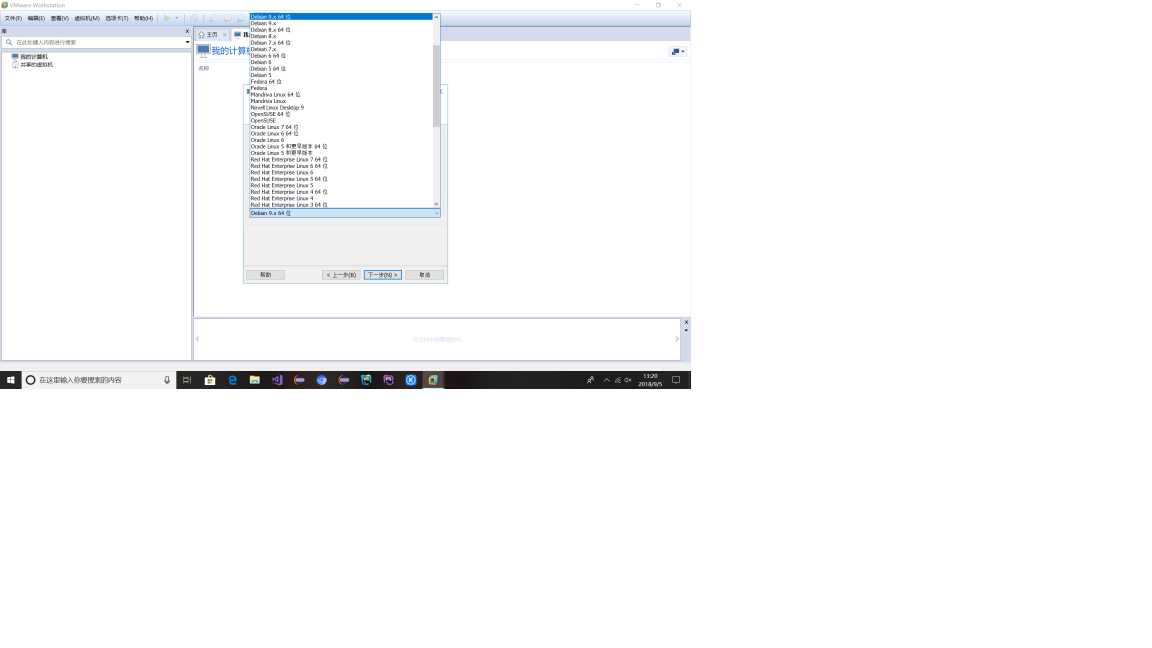Open the 帮助(H) menu
This screenshot has width=1152, height=648.
pos(143,18)
